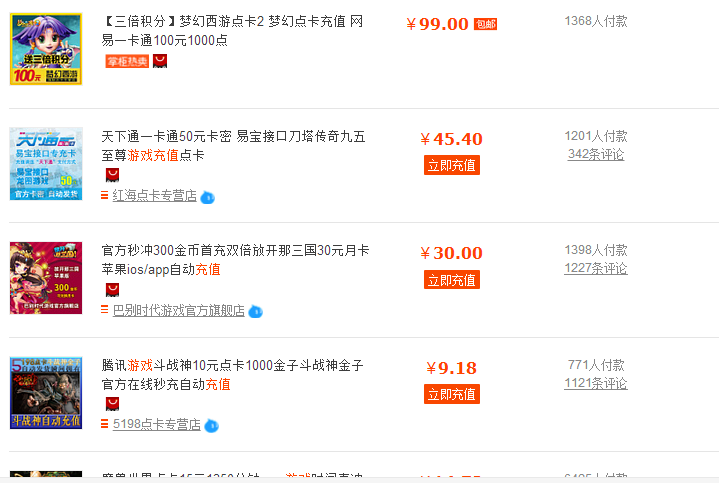
Task: Click the Tmall icon under 斗战神 listing
Action: (x=112, y=404)
